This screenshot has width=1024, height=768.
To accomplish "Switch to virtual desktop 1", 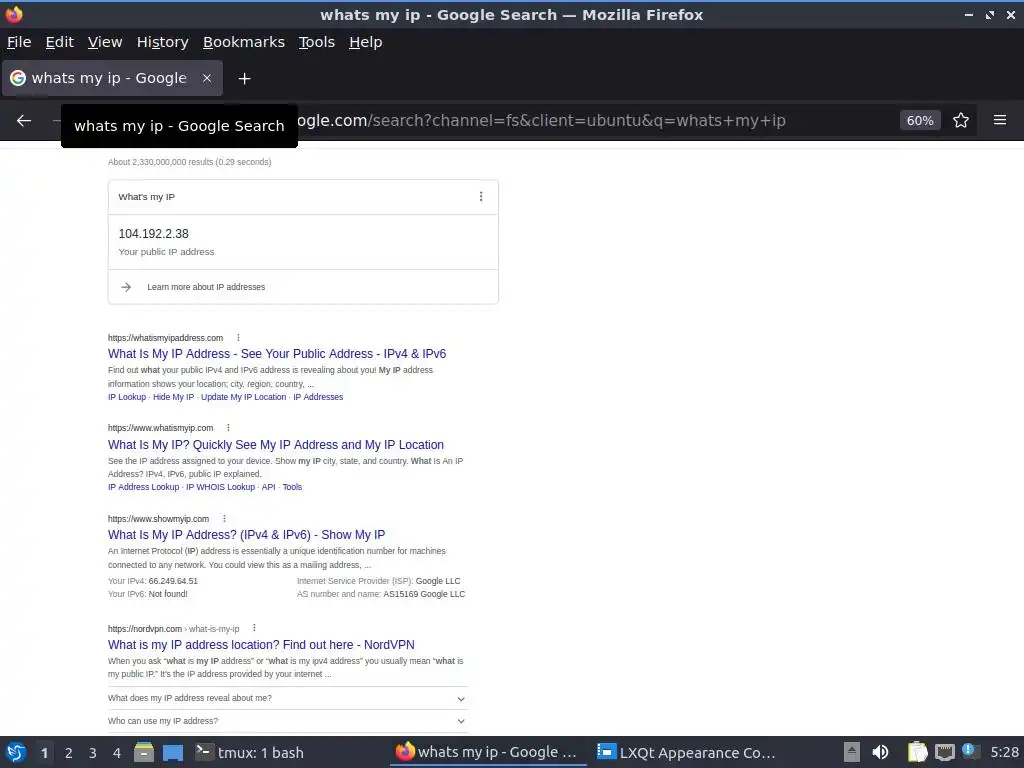I will tap(44, 753).
